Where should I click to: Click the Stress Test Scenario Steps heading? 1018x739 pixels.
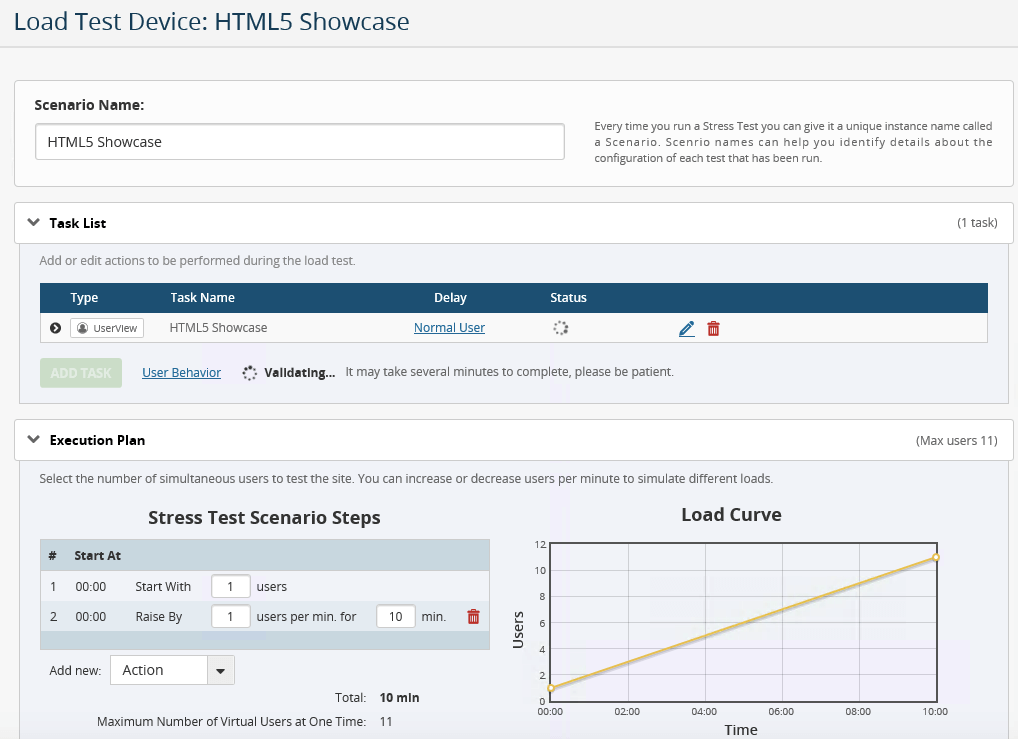pos(264,518)
